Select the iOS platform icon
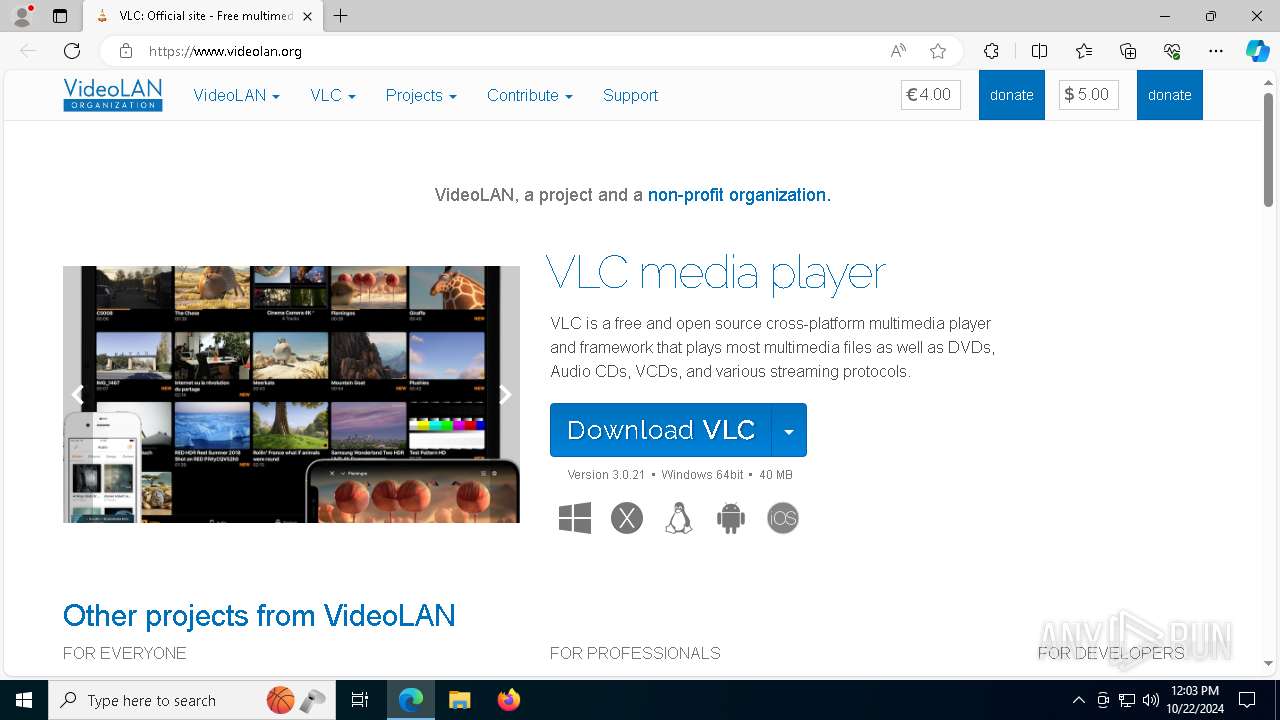The width and height of the screenshot is (1280, 720). (783, 518)
